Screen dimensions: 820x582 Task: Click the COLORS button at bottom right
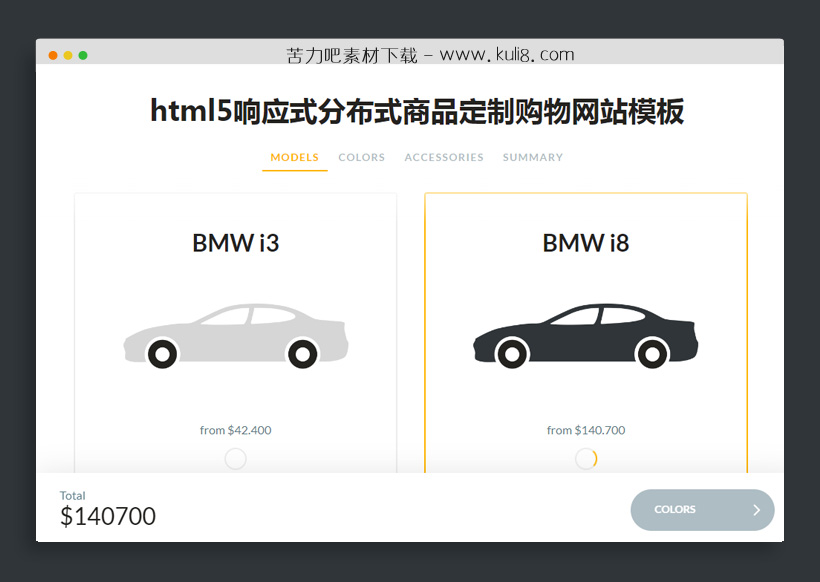[702, 510]
